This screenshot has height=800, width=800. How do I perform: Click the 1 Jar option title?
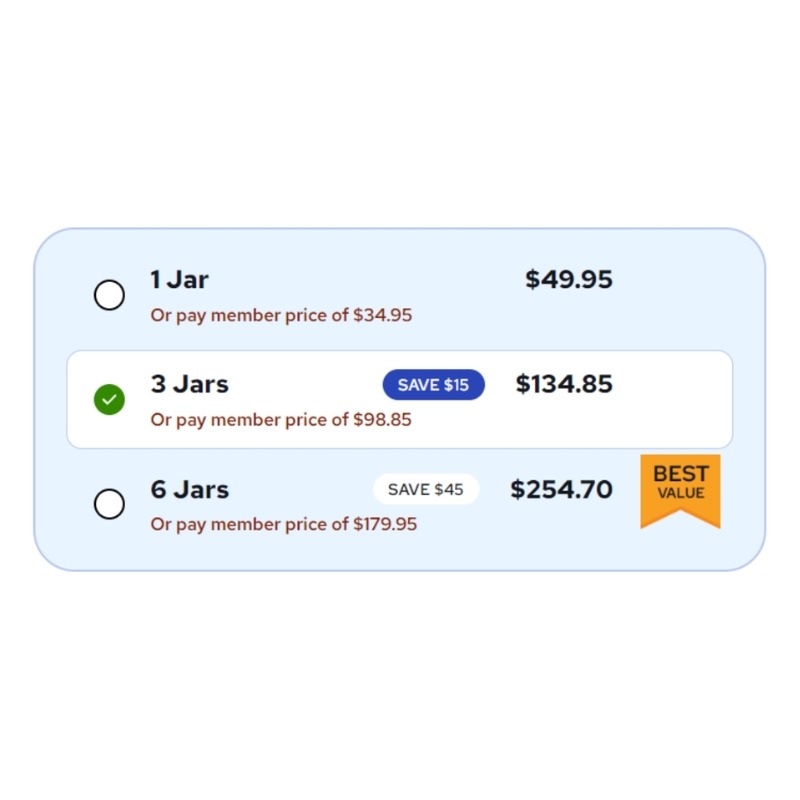pyautogui.click(x=180, y=280)
